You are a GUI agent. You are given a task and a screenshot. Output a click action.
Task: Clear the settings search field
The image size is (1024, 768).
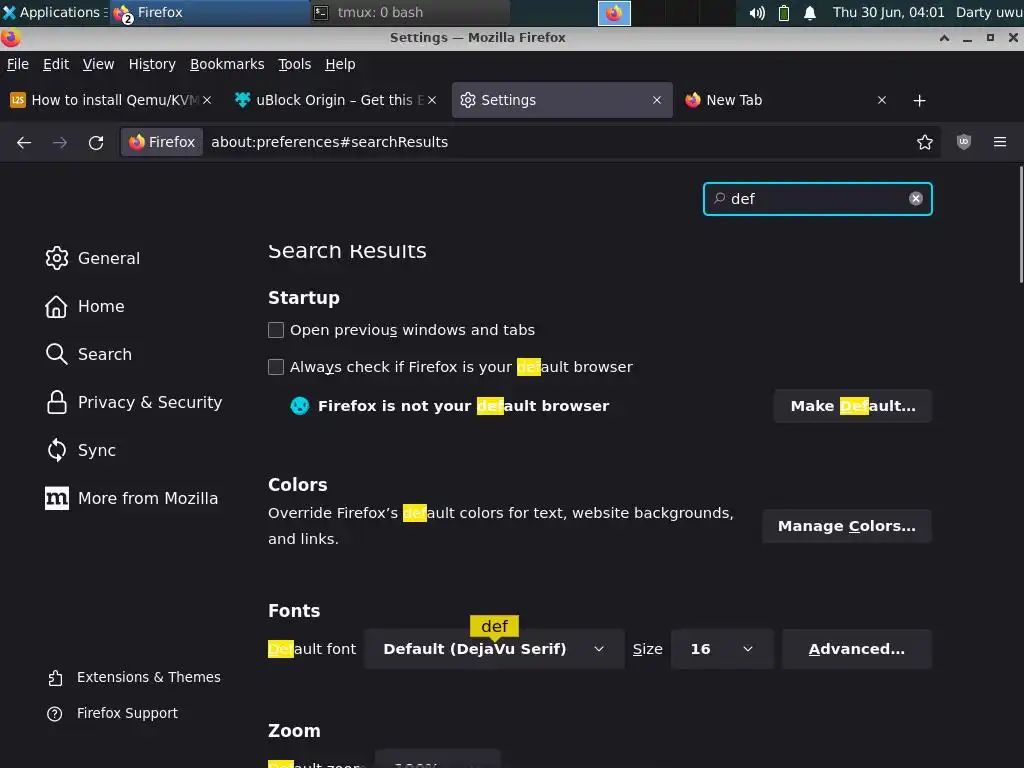(916, 199)
